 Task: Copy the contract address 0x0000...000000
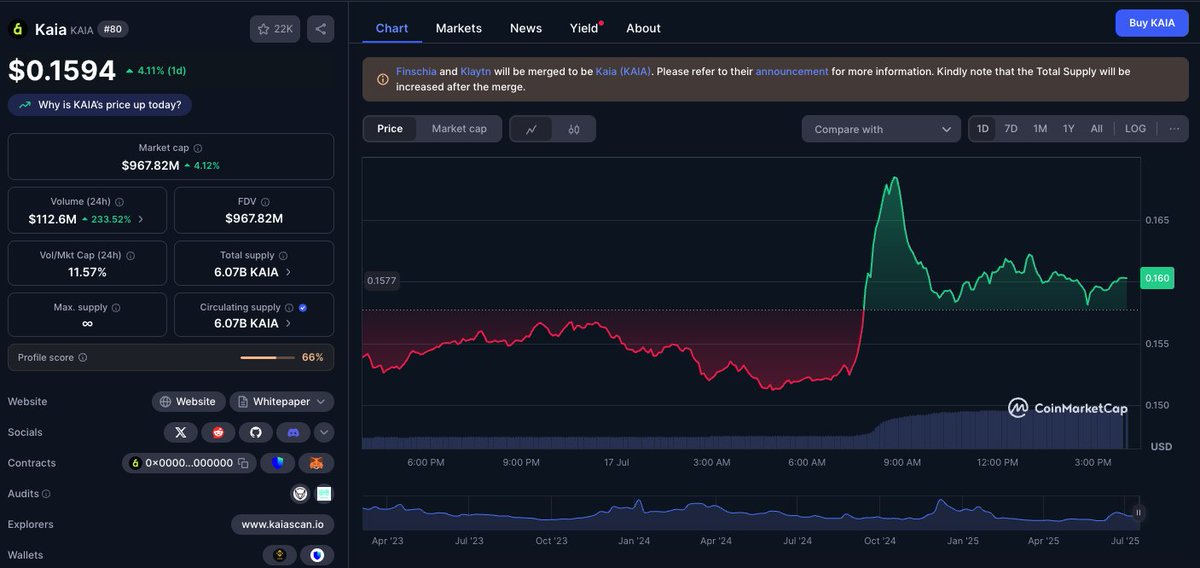[x=242, y=463]
